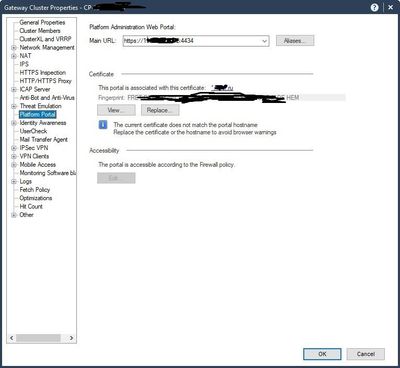Open the Main URL dropdown arrow
The height and width of the screenshot is (368, 400).
pyautogui.click(x=265, y=41)
